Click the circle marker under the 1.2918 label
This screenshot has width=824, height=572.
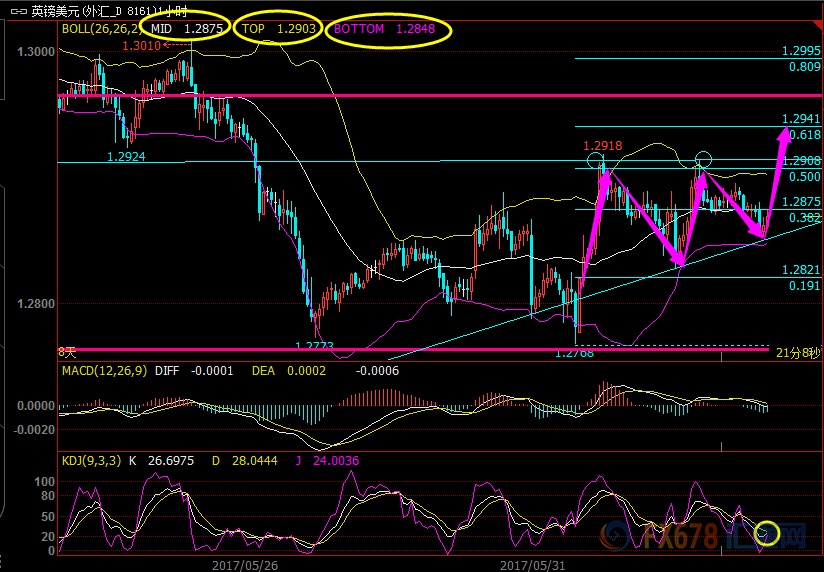click(596, 161)
